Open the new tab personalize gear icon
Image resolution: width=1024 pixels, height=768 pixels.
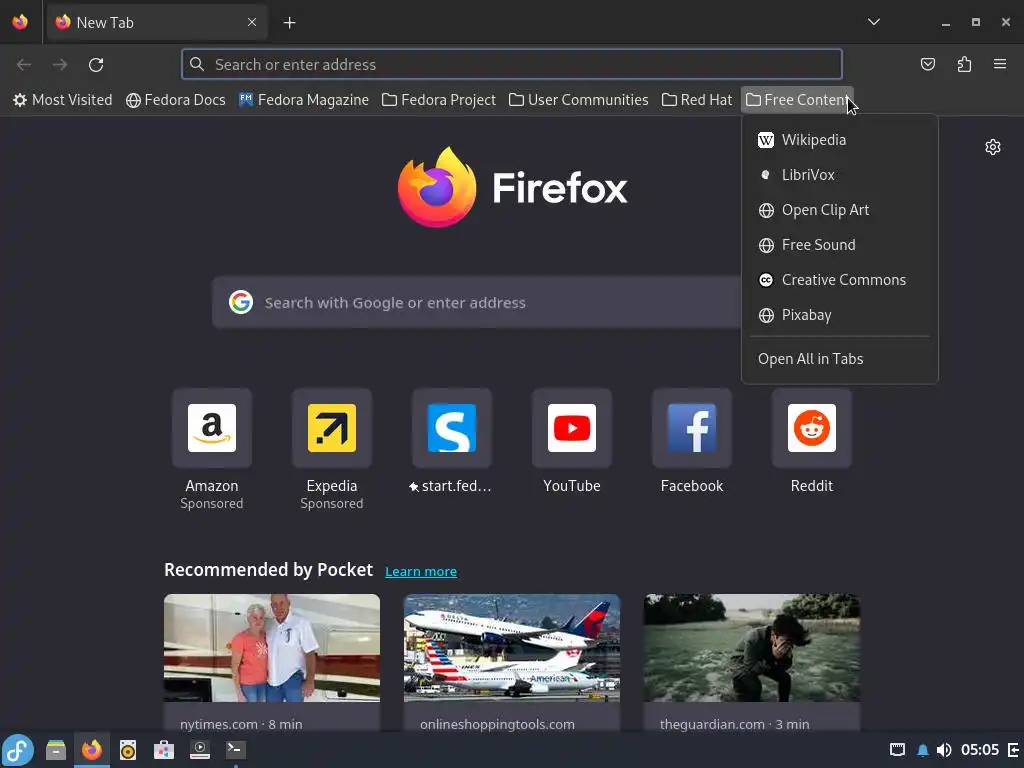tap(993, 147)
